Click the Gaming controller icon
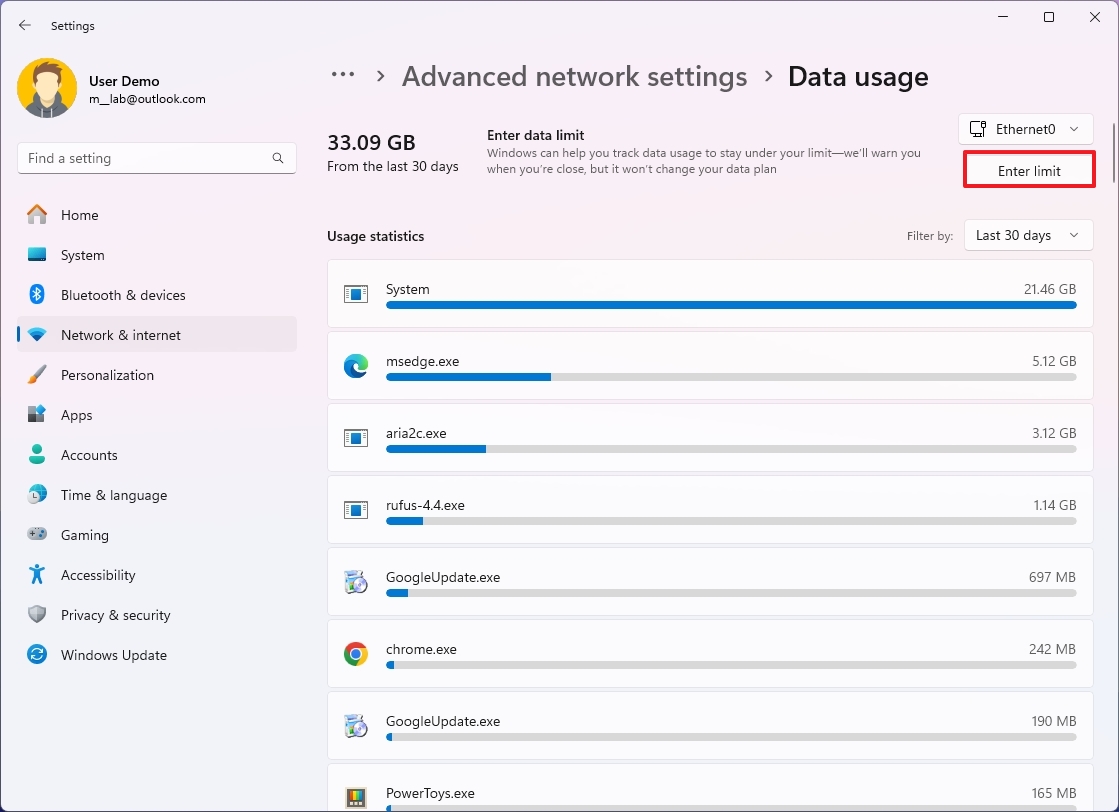This screenshot has height=812, width=1119. 36,534
